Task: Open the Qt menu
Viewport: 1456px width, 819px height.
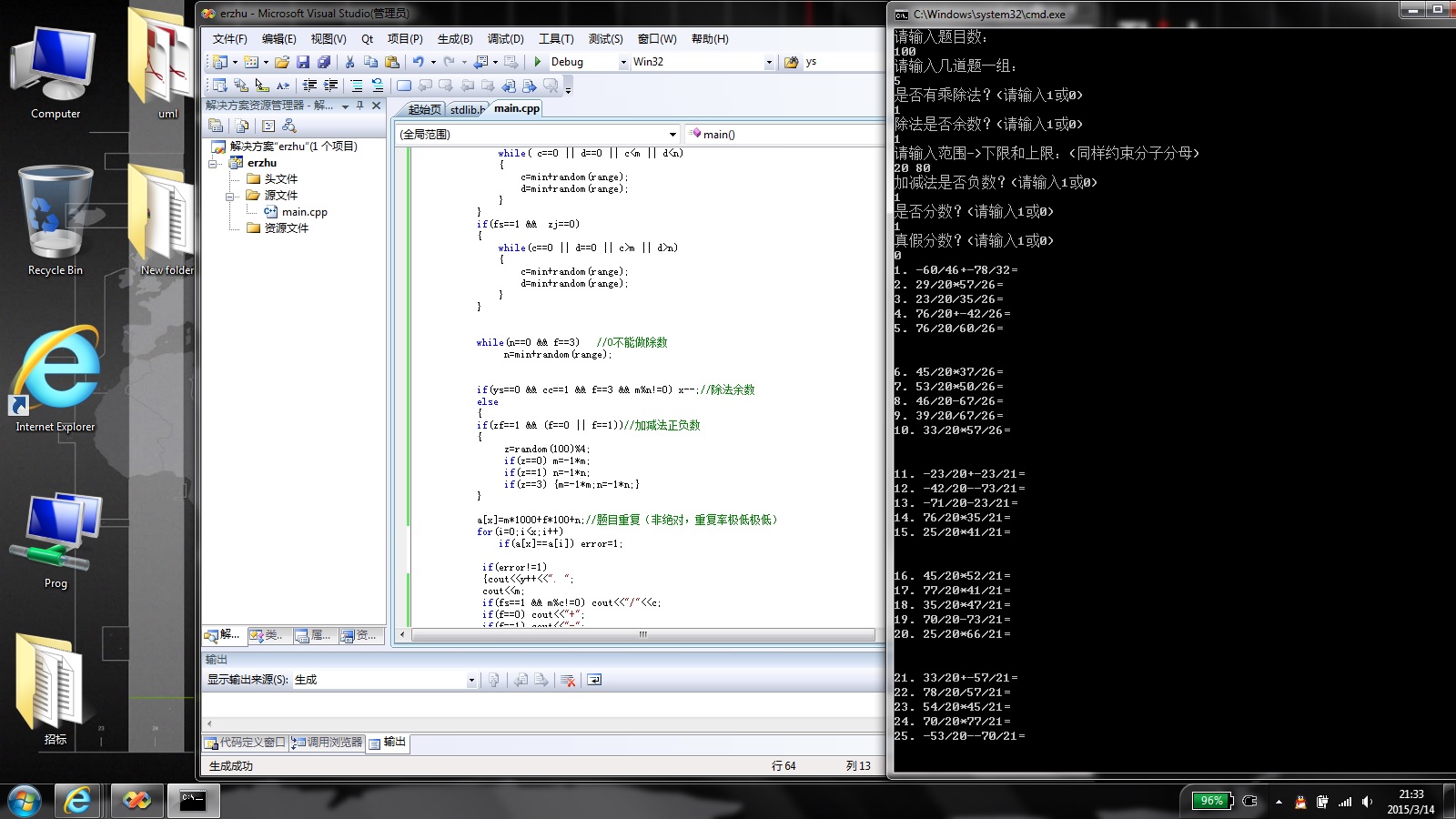Action: [x=367, y=38]
